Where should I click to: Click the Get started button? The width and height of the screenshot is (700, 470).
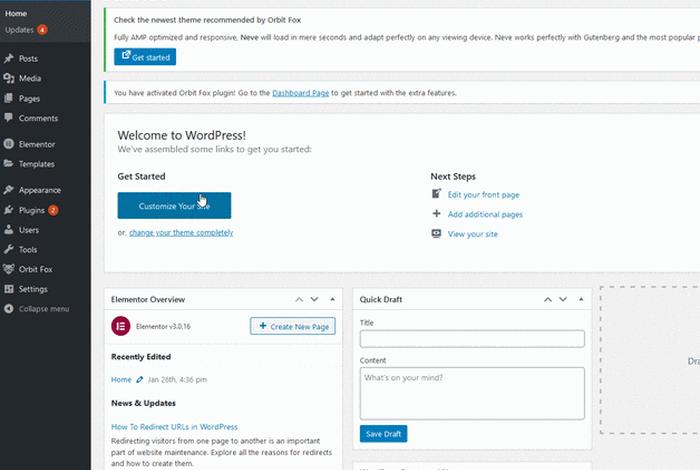(x=145, y=57)
